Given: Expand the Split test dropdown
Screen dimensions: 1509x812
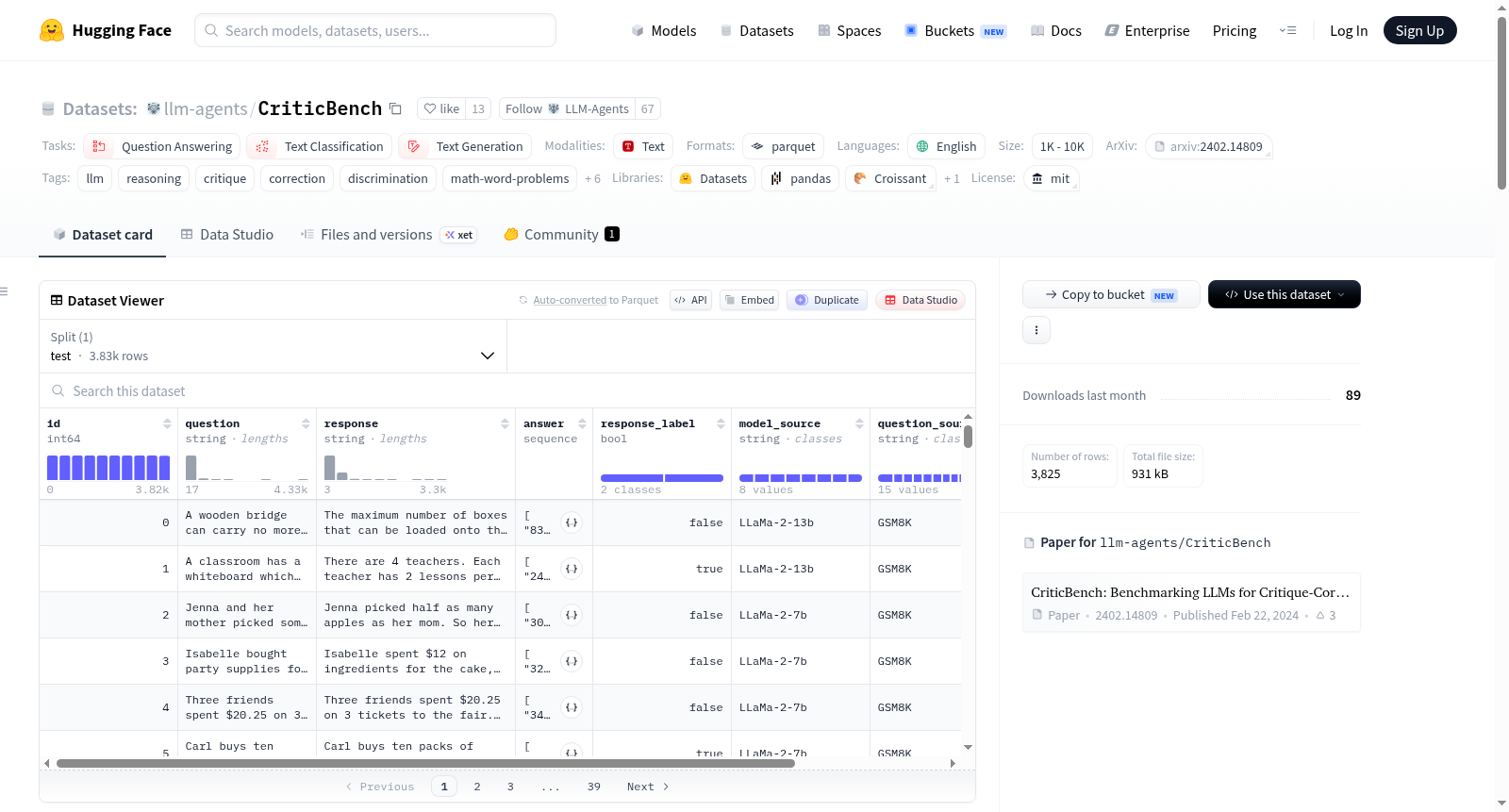Looking at the screenshot, I should 274,346.
